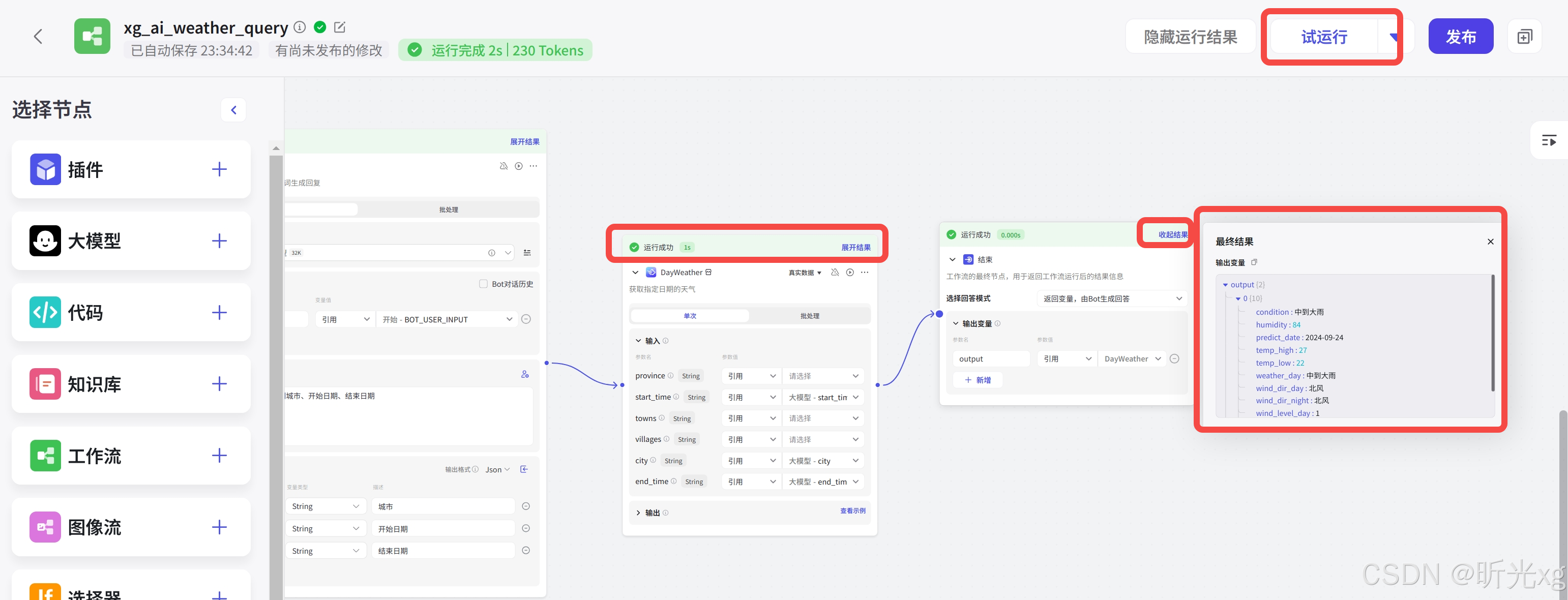Toggle the Bot对话历史 checkbox
Viewport: 1568px width, 600px height.
[483, 284]
